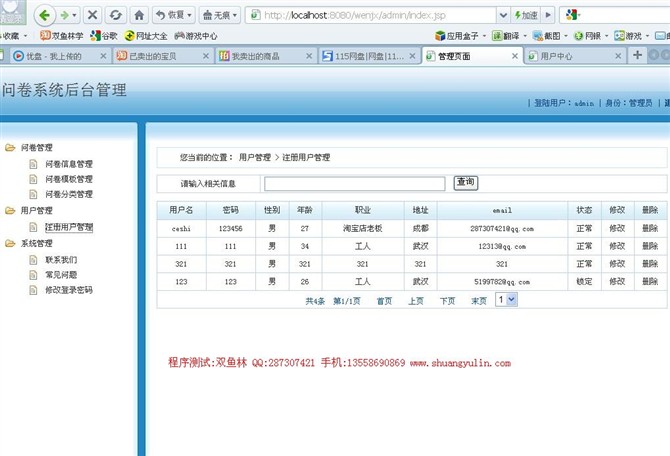Click the 查询 search button
The image size is (670, 456).
click(465, 183)
